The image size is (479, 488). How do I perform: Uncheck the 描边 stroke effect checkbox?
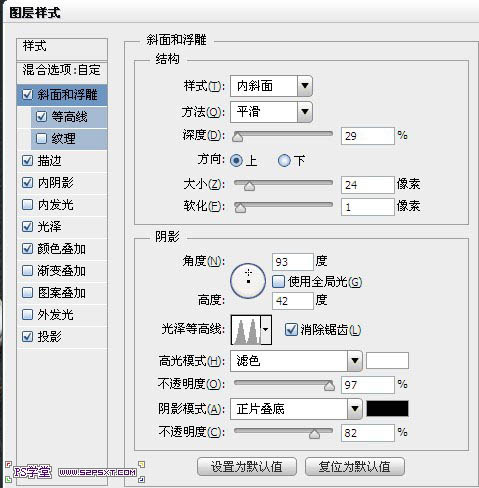[x=27, y=161]
